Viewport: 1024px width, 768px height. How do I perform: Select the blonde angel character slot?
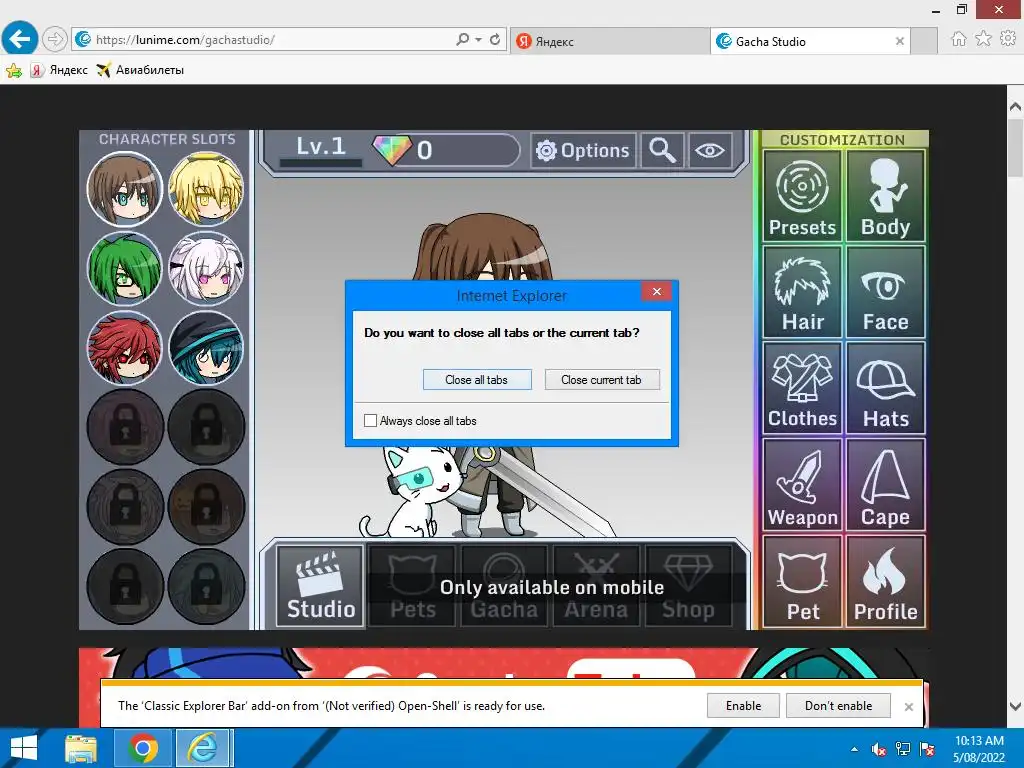pos(206,189)
